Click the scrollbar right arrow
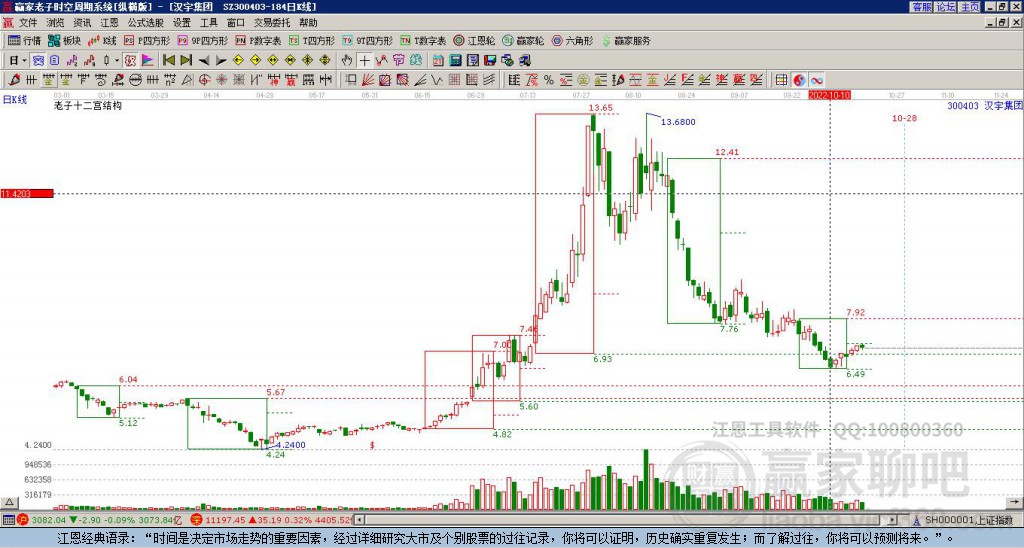The width and height of the screenshot is (1024, 548). click(x=892, y=520)
